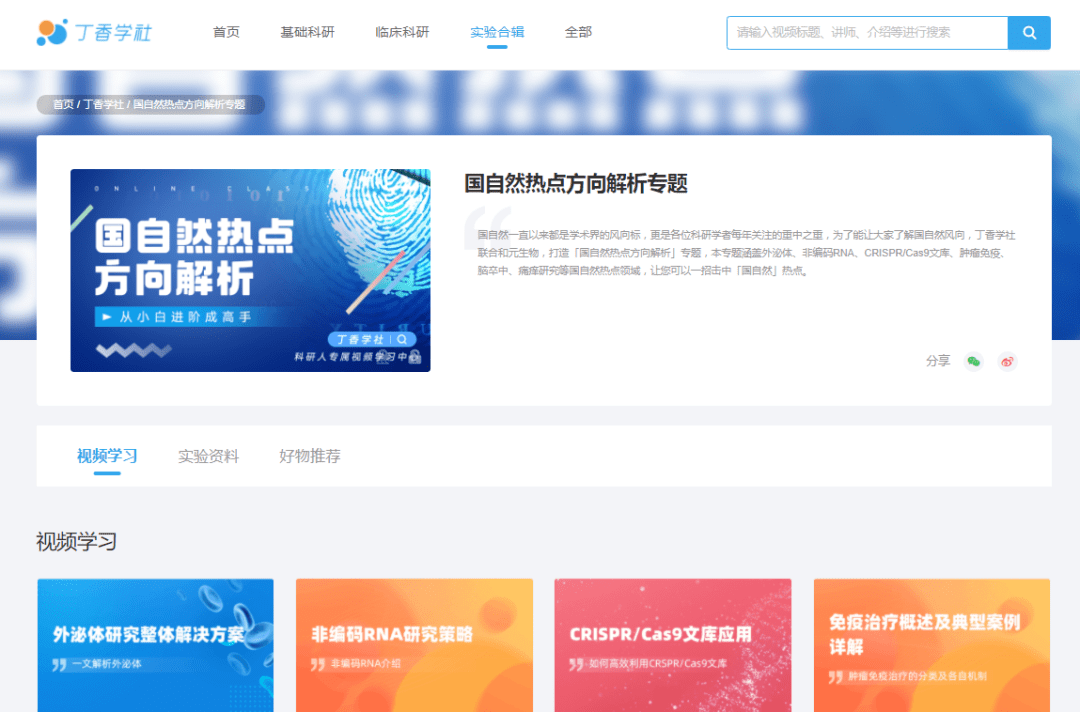This screenshot has height=712, width=1080.
Task: Click the 国自然热点方向解析 banner image
Action: tap(250, 270)
